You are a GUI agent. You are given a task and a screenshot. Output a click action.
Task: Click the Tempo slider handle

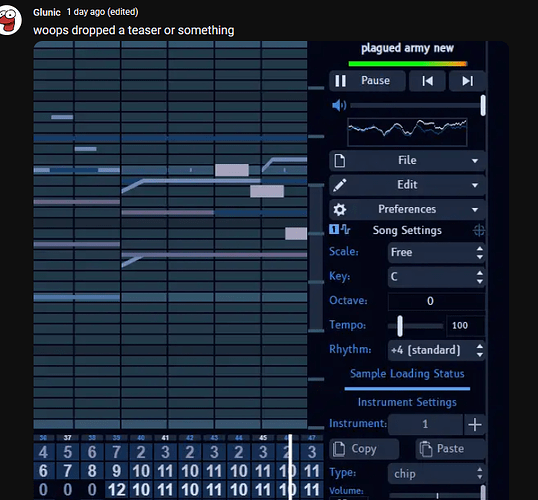point(400,326)
